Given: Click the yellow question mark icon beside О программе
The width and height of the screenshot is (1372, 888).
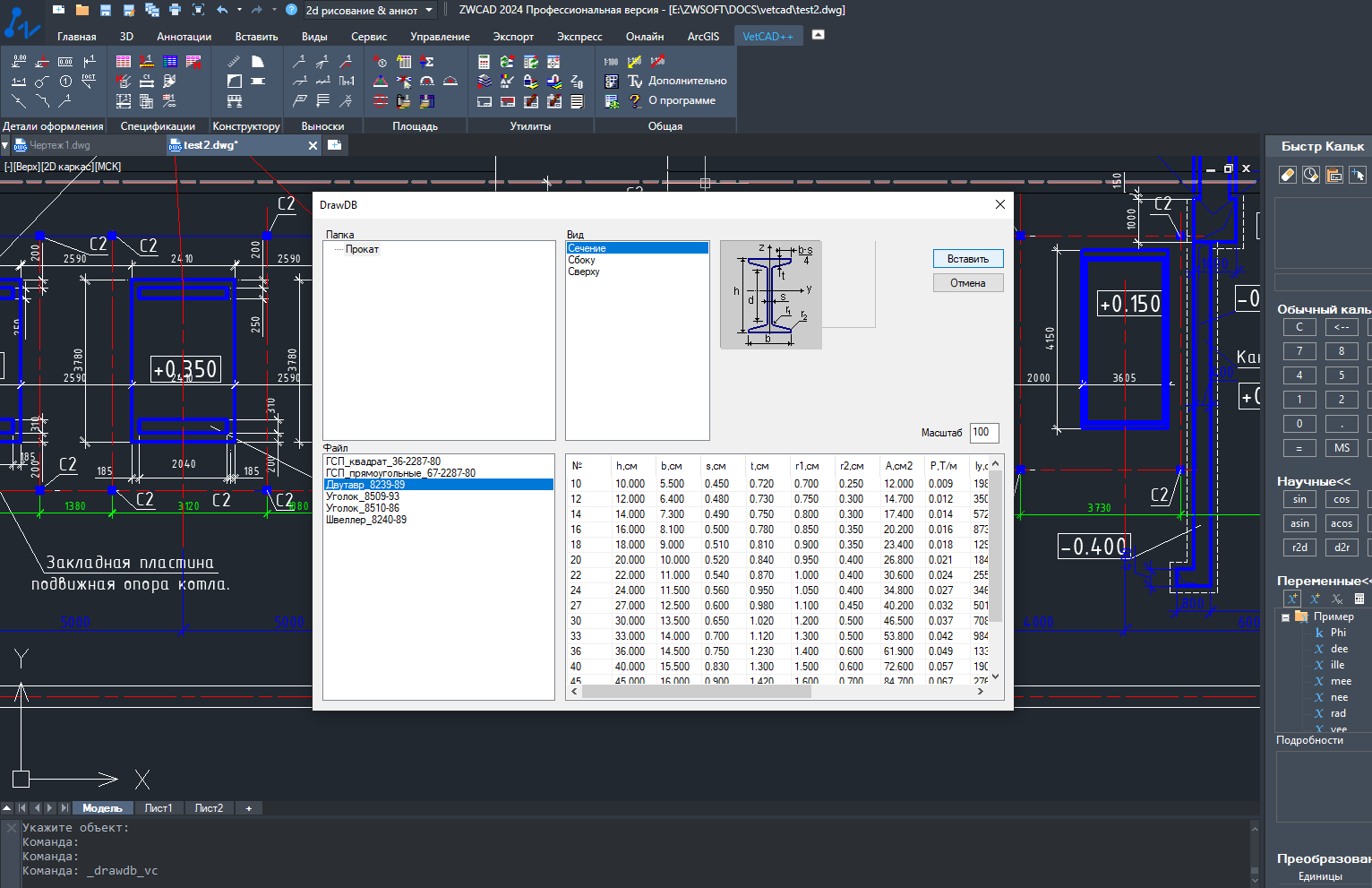Looking at the screenshot, I should pyautogui.click(x=635, y=101).
